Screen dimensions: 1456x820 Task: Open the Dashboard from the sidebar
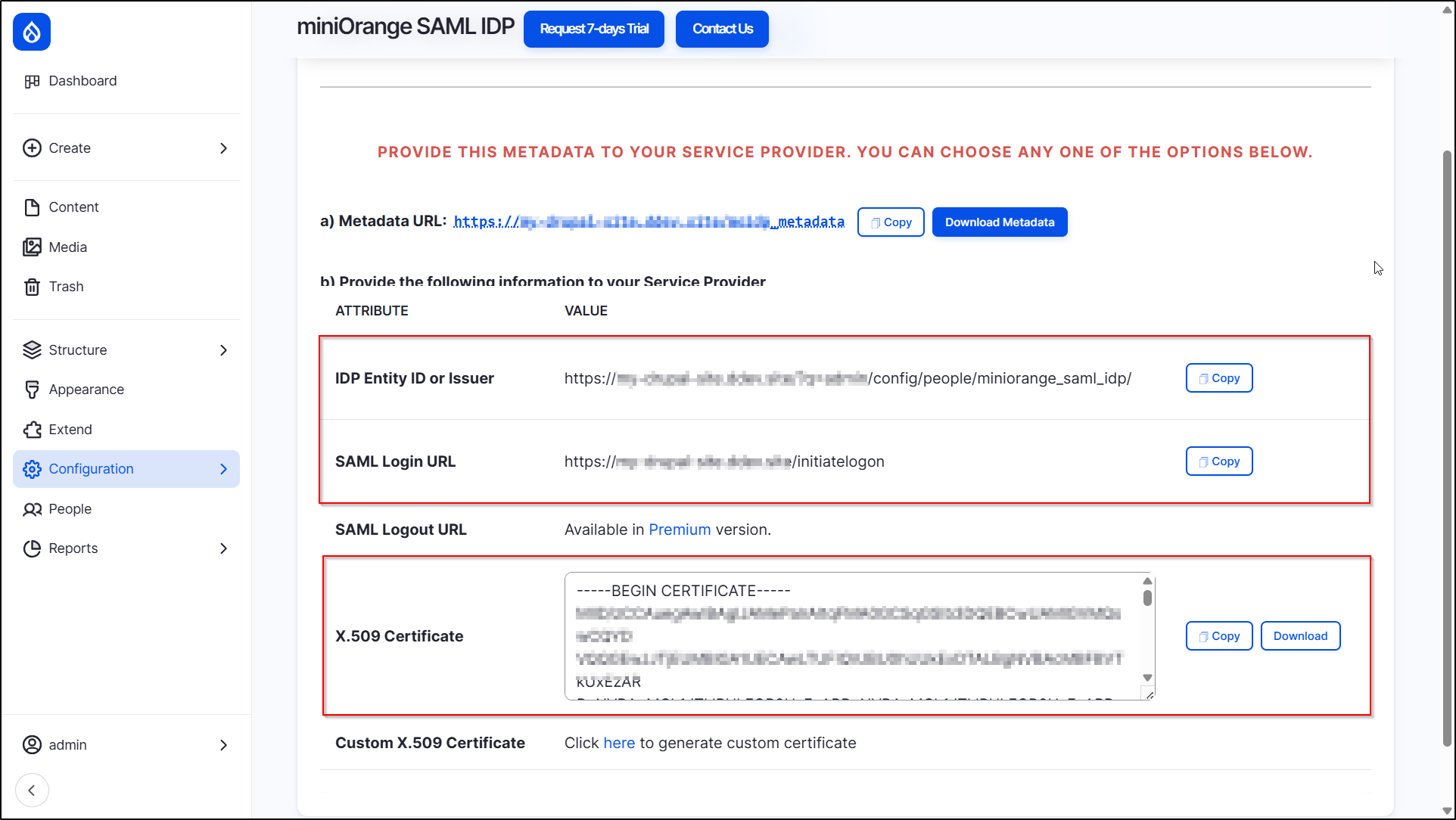point(82,80)
